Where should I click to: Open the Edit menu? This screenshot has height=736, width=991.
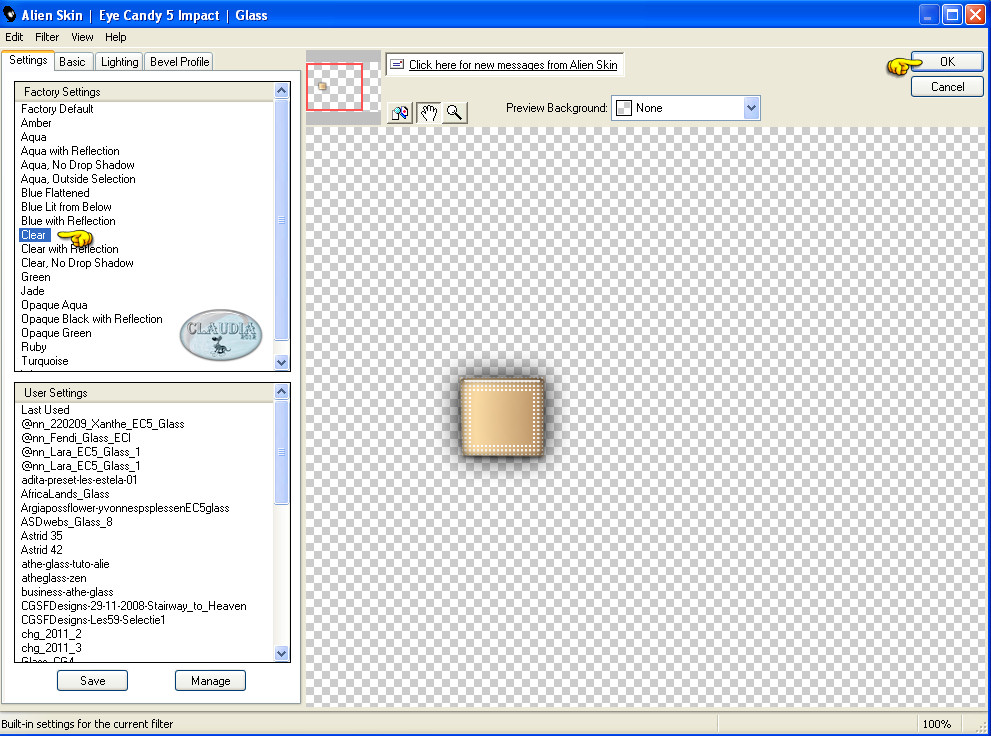tap(14, 37)
